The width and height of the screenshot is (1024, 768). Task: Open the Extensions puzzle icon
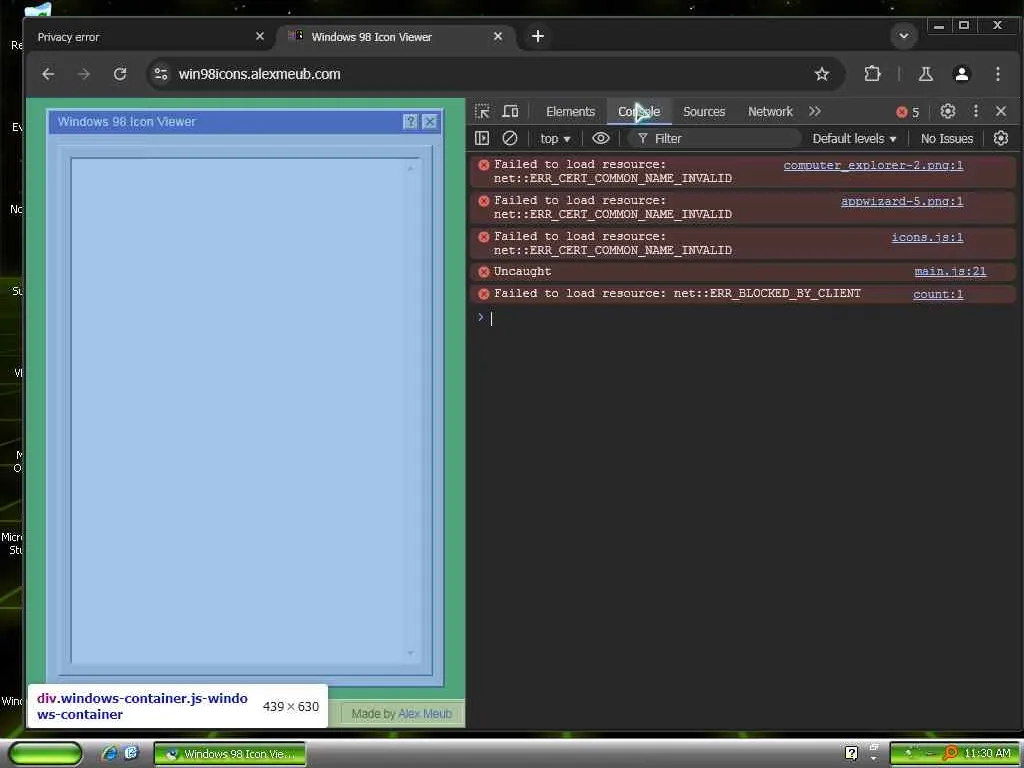click(x=872, y=74)
